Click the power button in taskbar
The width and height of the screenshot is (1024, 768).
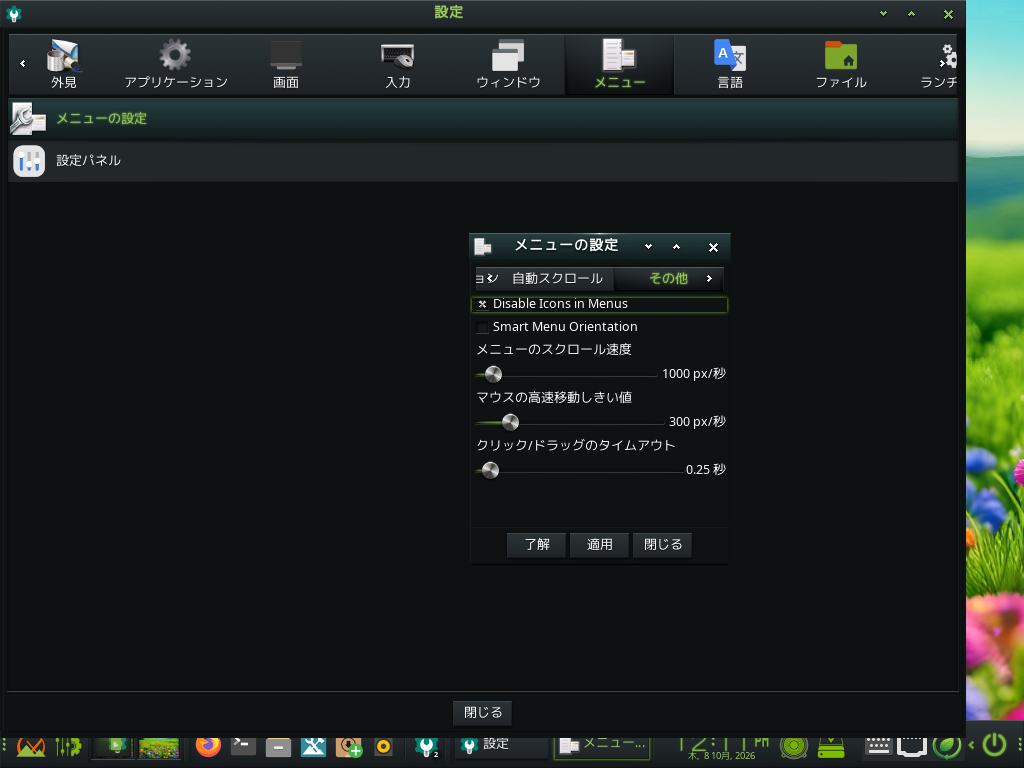point(994,745)
